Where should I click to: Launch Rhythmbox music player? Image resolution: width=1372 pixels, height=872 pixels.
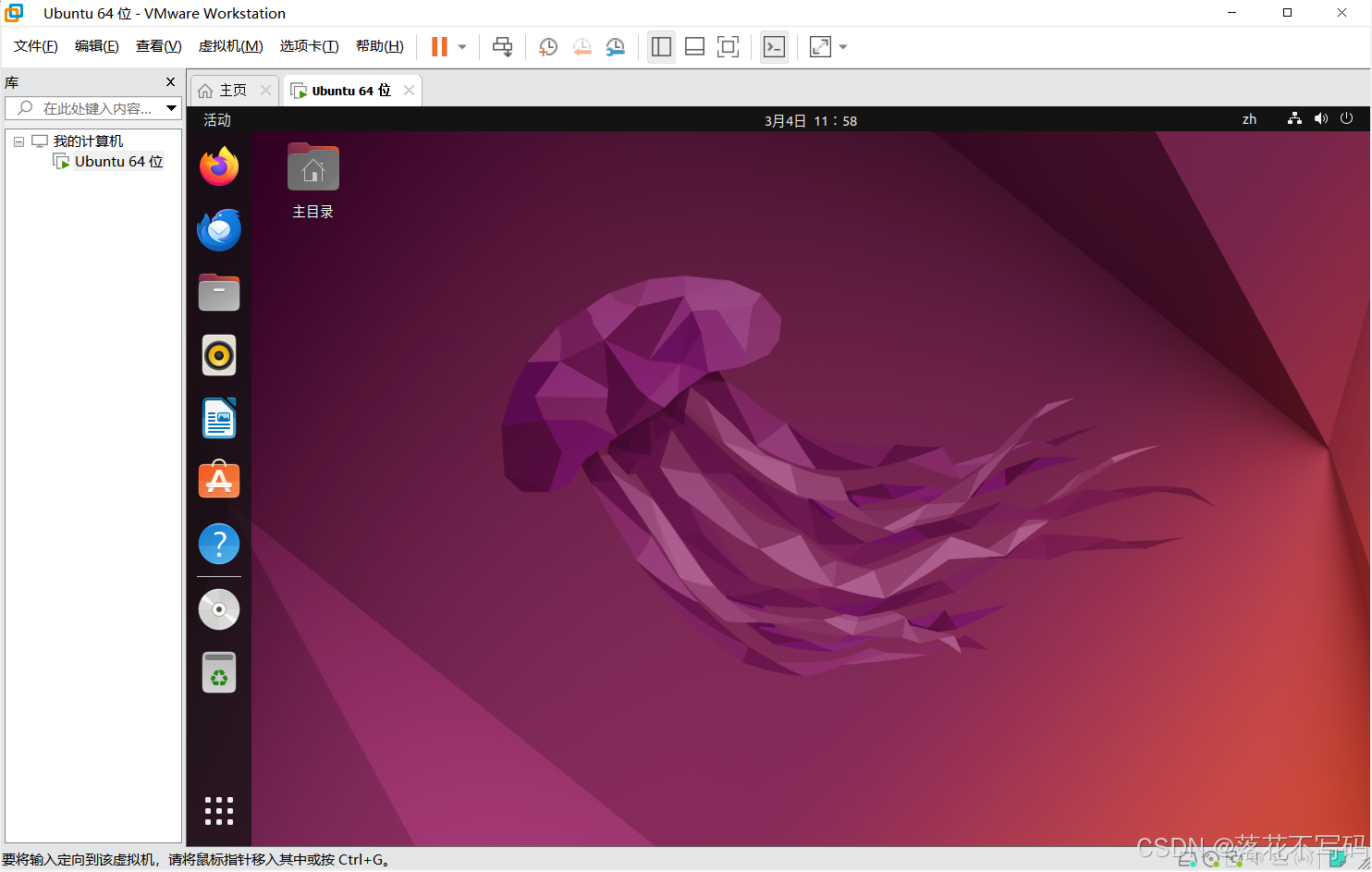point(219,355)
